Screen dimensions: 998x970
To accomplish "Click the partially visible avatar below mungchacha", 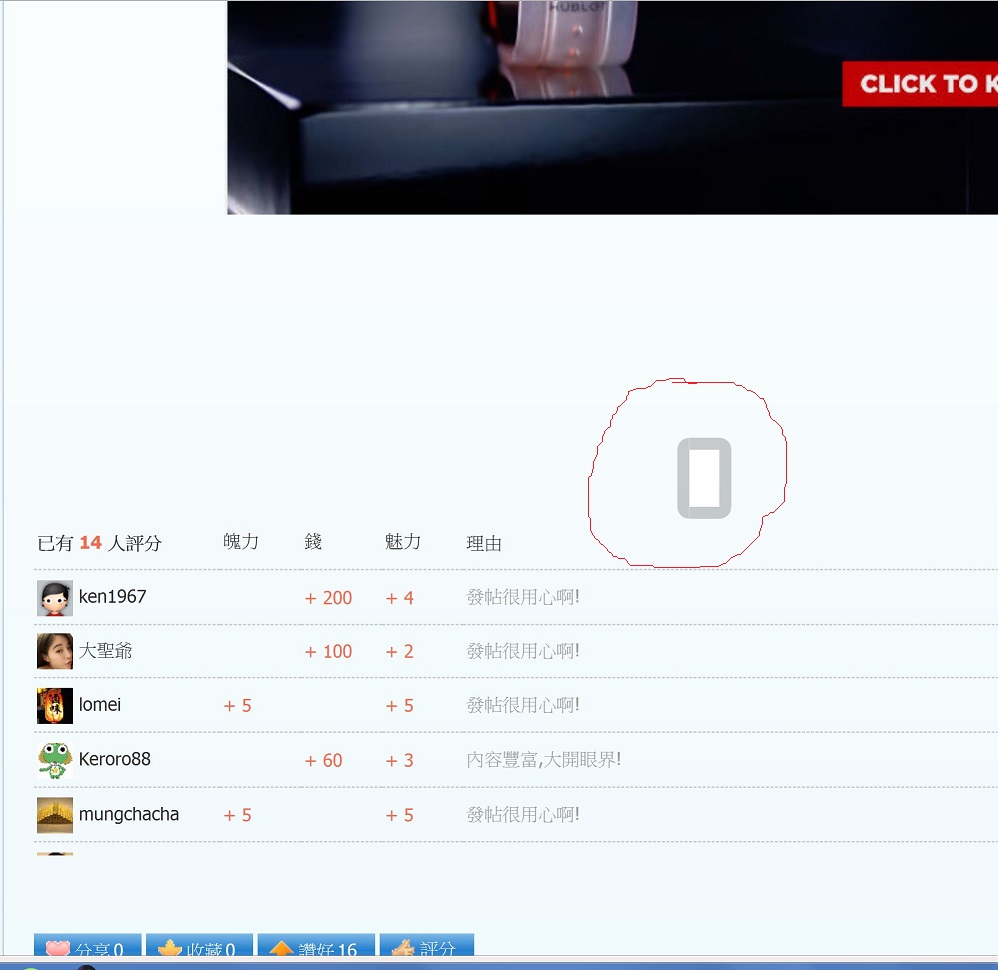I will click(x=55, y=854).
